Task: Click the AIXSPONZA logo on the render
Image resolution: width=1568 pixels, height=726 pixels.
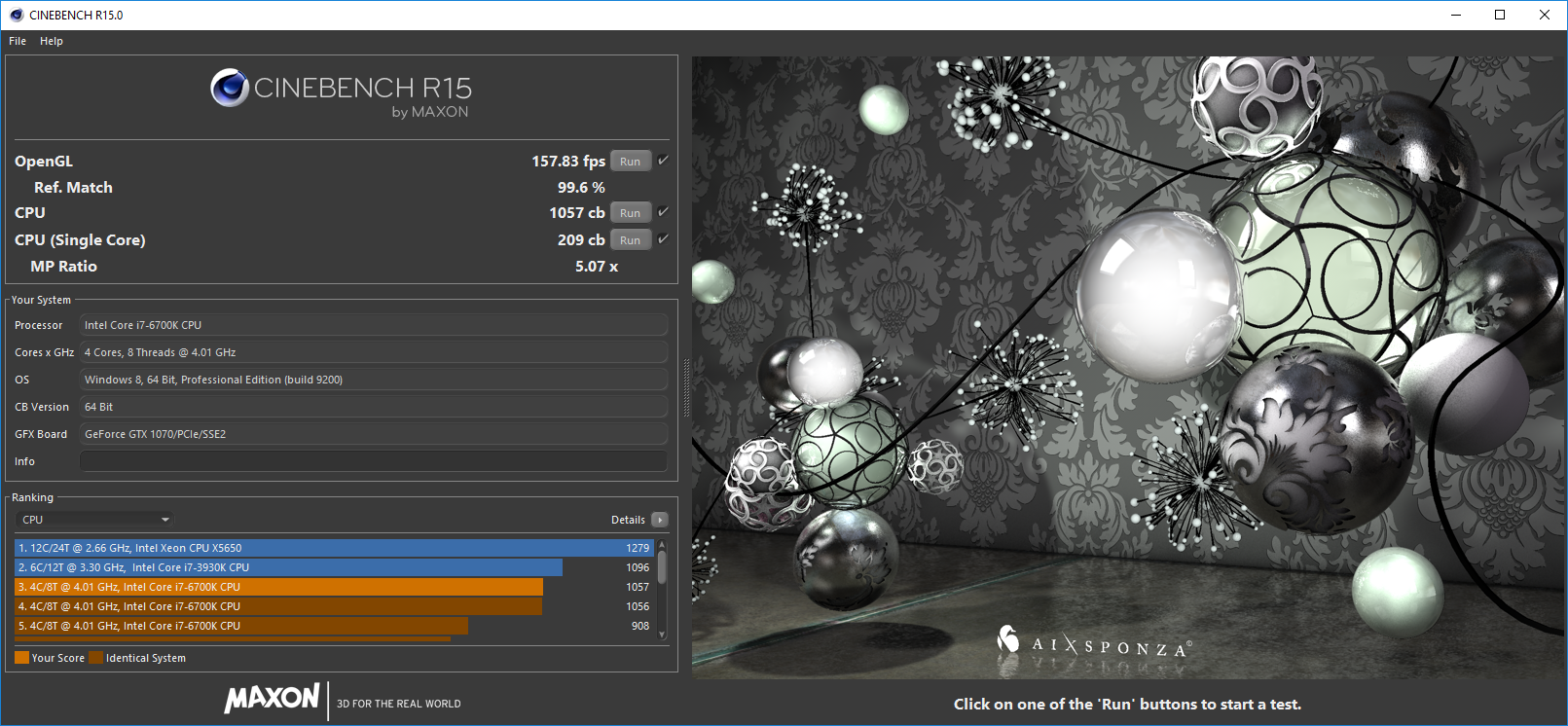Action: point(1093,644)
